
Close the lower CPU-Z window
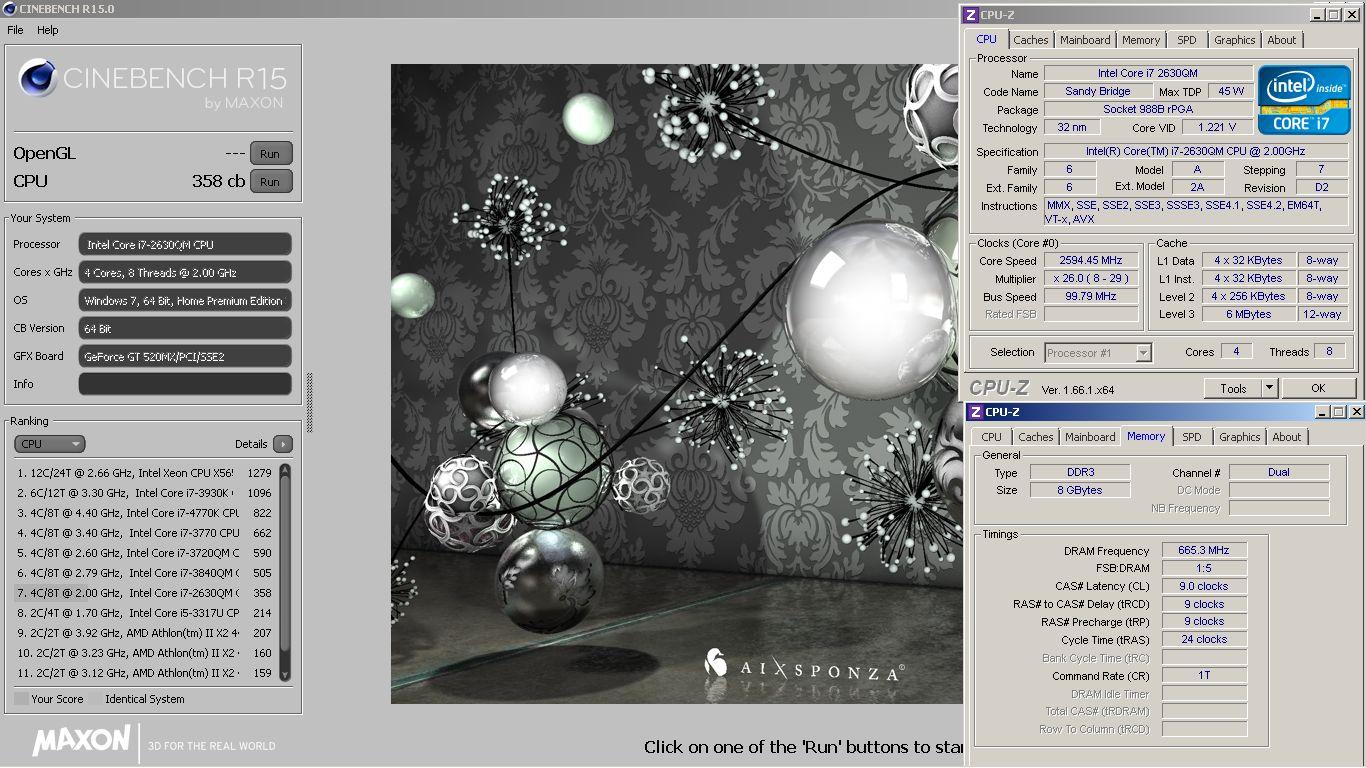[1357, 412]
